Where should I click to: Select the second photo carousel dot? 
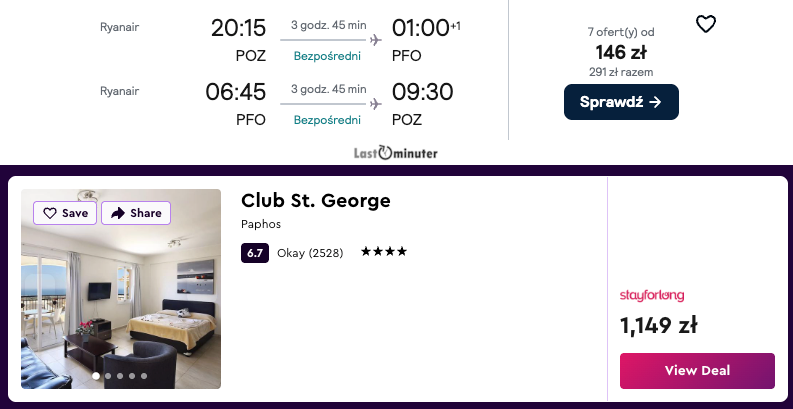pos(108,376)
